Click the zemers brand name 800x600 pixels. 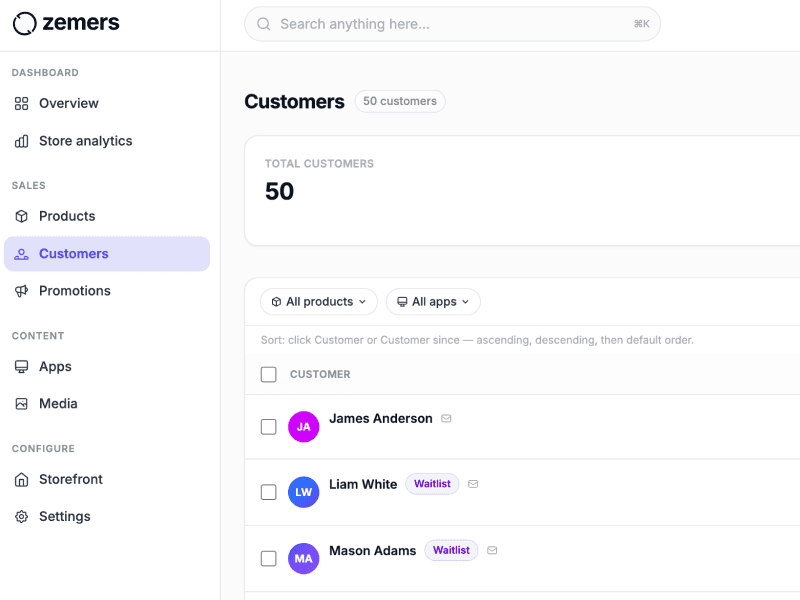[x=81, y=23]
